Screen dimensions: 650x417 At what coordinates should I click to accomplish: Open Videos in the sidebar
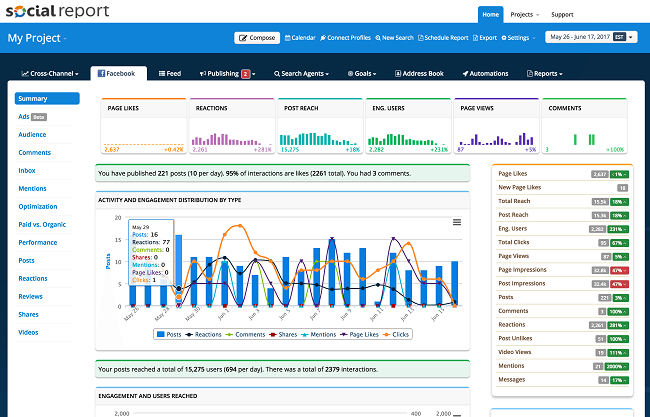[28, 332]
